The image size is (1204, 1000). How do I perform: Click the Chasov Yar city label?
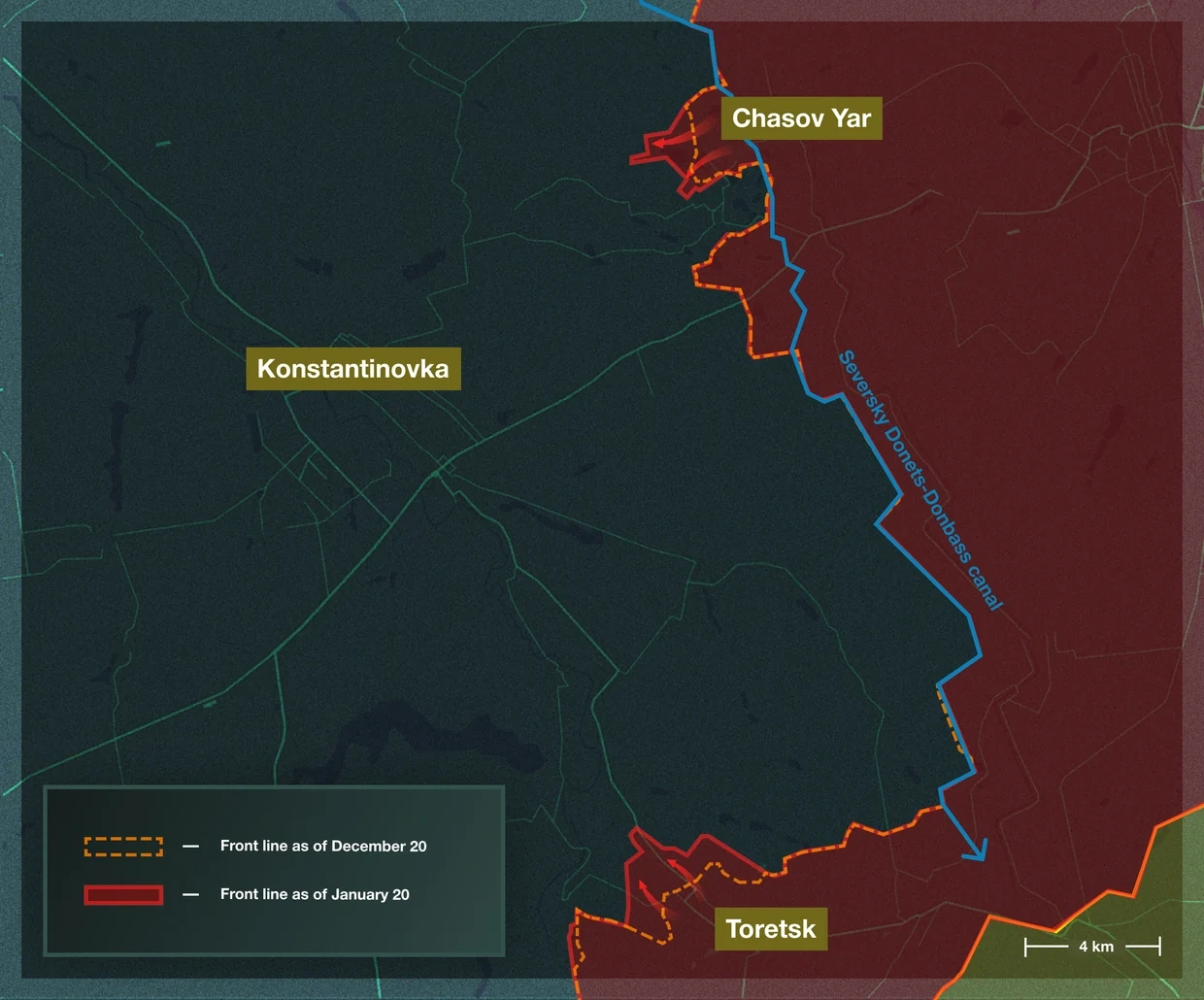point(801,118)
